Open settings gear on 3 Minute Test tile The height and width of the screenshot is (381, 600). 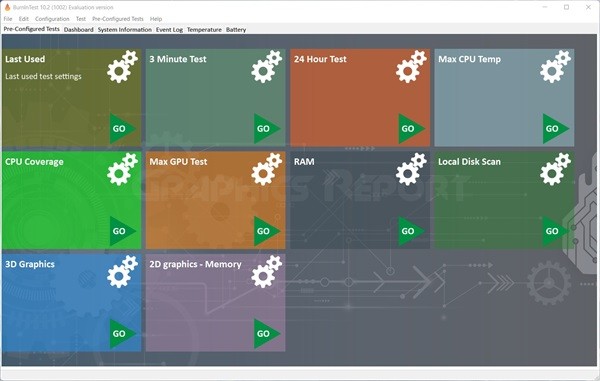pyautogui.click(x=267, y=67)
